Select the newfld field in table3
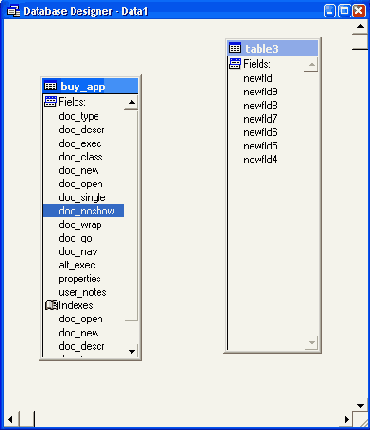Image resolution: width=370 pixels, height=430 pixels. 258,78
